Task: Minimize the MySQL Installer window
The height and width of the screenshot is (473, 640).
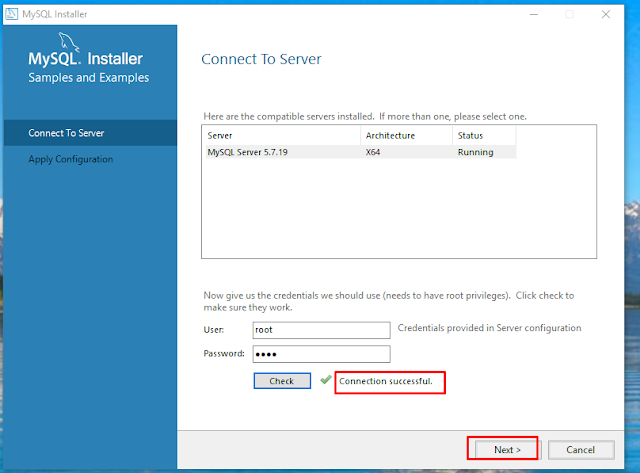Action: [534, 14]
